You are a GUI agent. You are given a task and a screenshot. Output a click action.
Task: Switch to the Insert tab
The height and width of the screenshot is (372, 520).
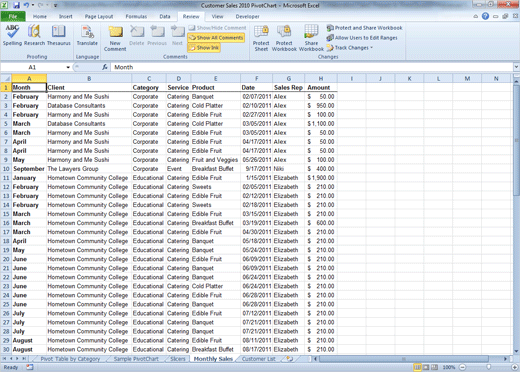pos(66,16)
